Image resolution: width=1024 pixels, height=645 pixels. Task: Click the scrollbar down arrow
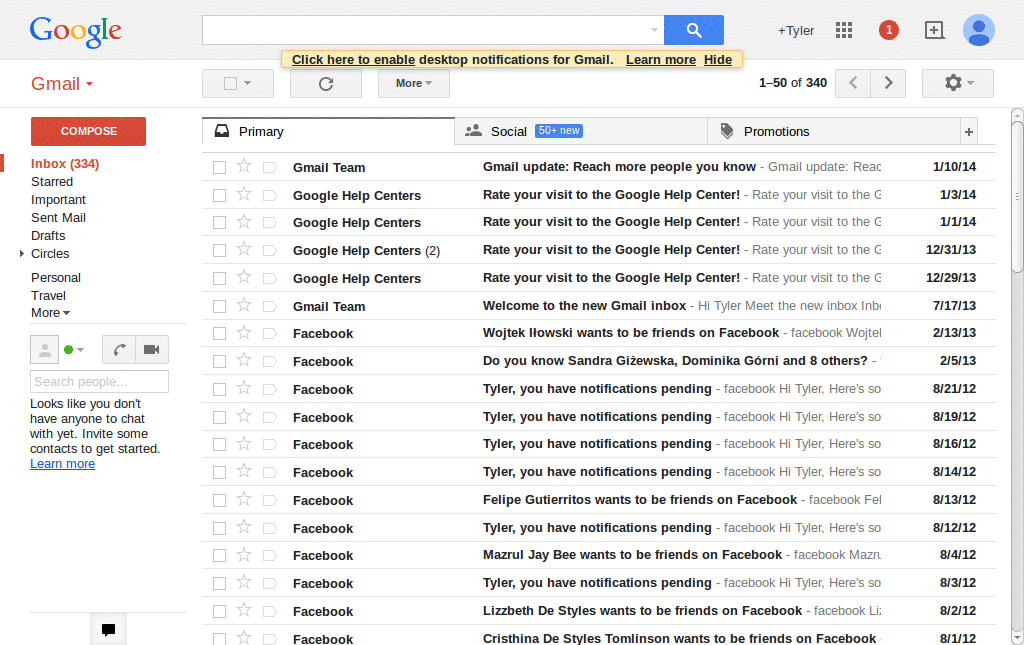(1017, 638)
